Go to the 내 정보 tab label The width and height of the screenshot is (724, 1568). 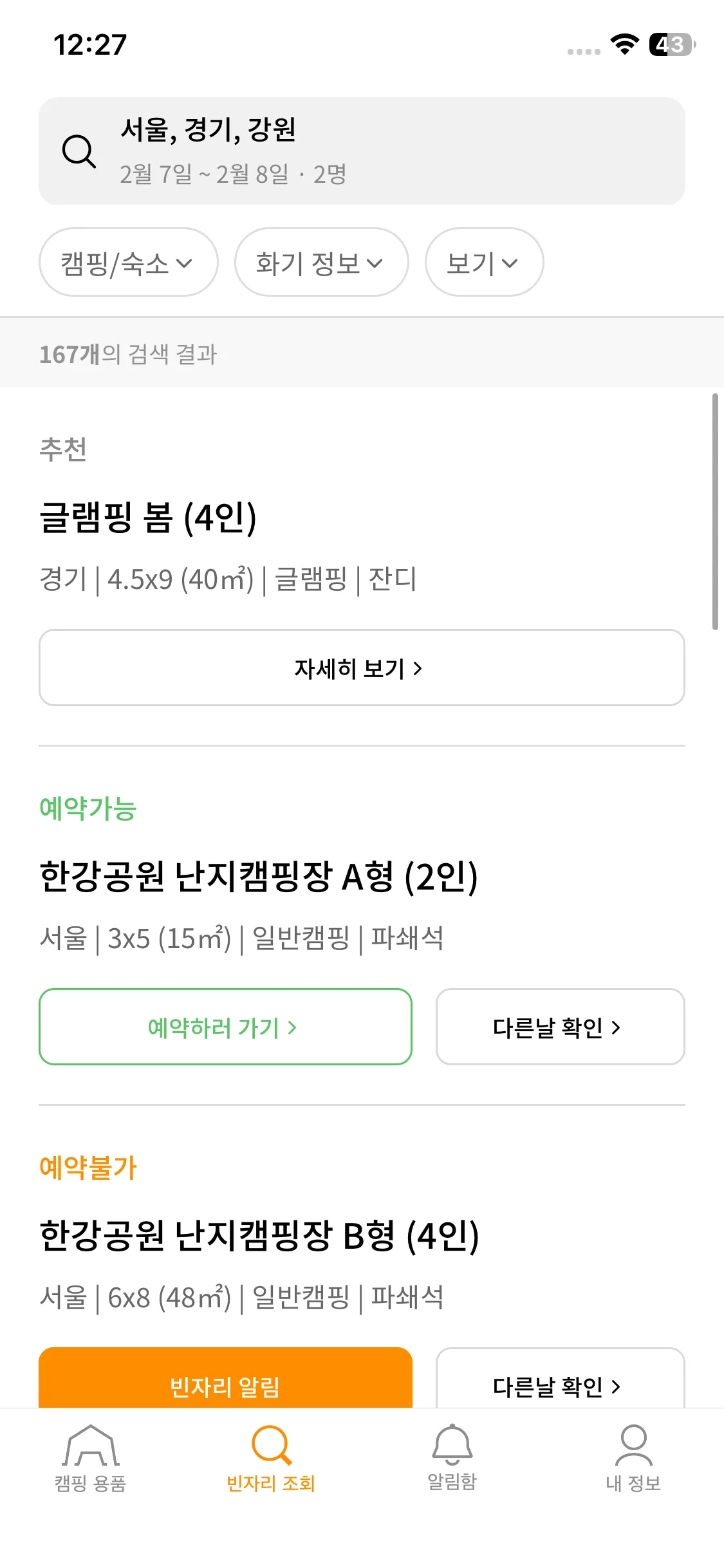click(x=633, y=1483)
